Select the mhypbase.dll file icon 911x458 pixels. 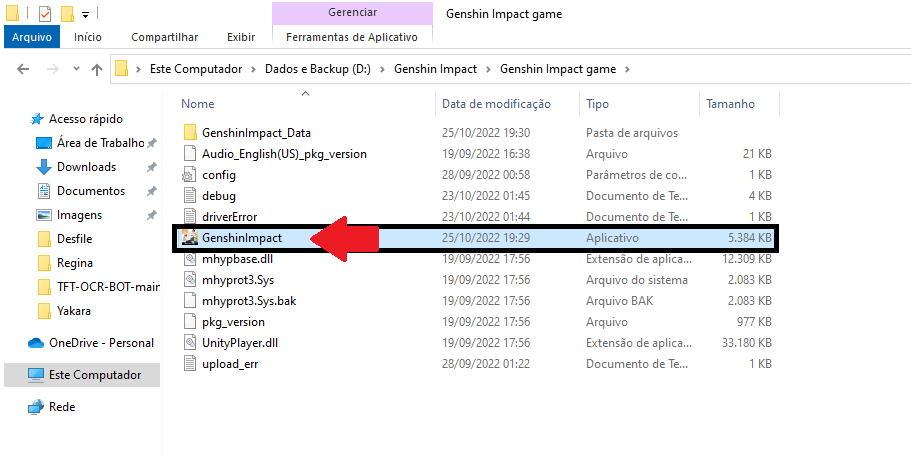190,259
